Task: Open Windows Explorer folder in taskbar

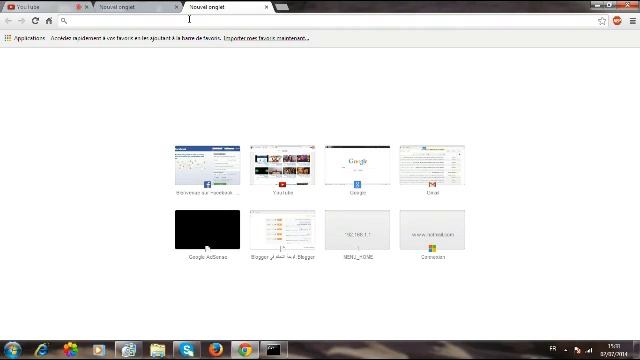Action: (x=157, y=350)
